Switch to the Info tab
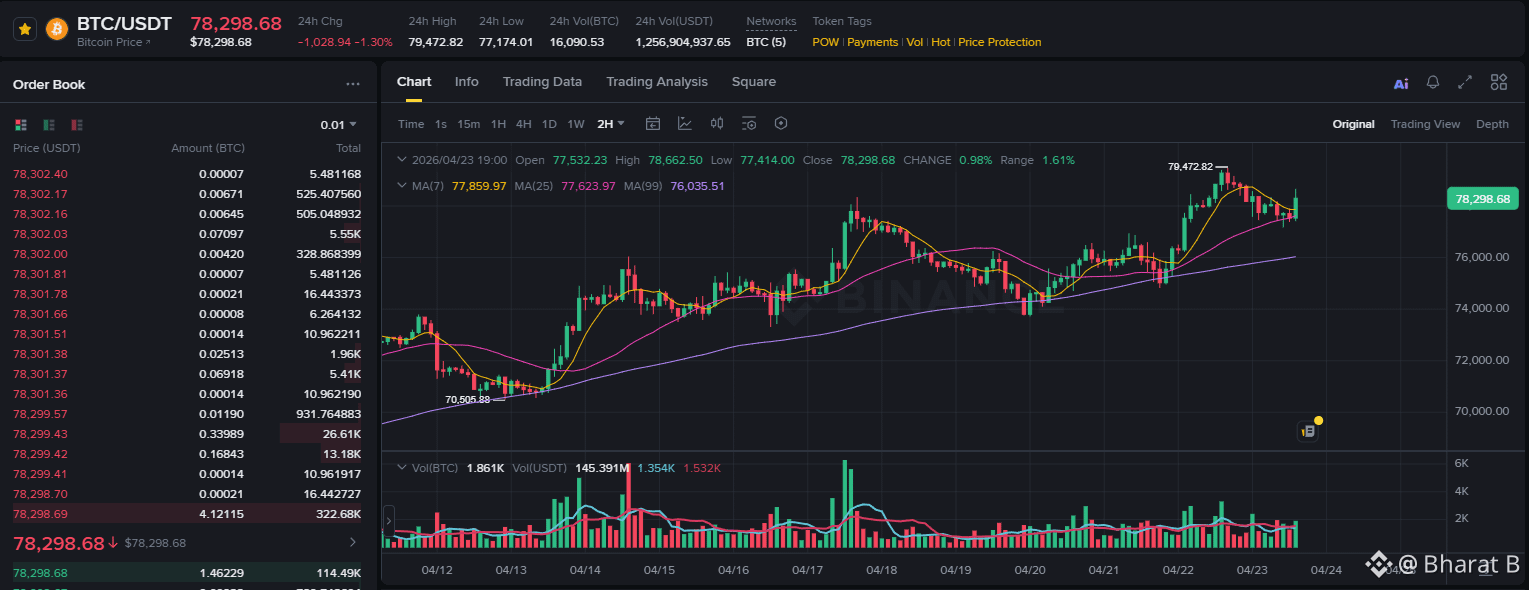Image resolution: width=1529 pixels, height=590 pixels. pyautogui.click(x=467, y=82)
